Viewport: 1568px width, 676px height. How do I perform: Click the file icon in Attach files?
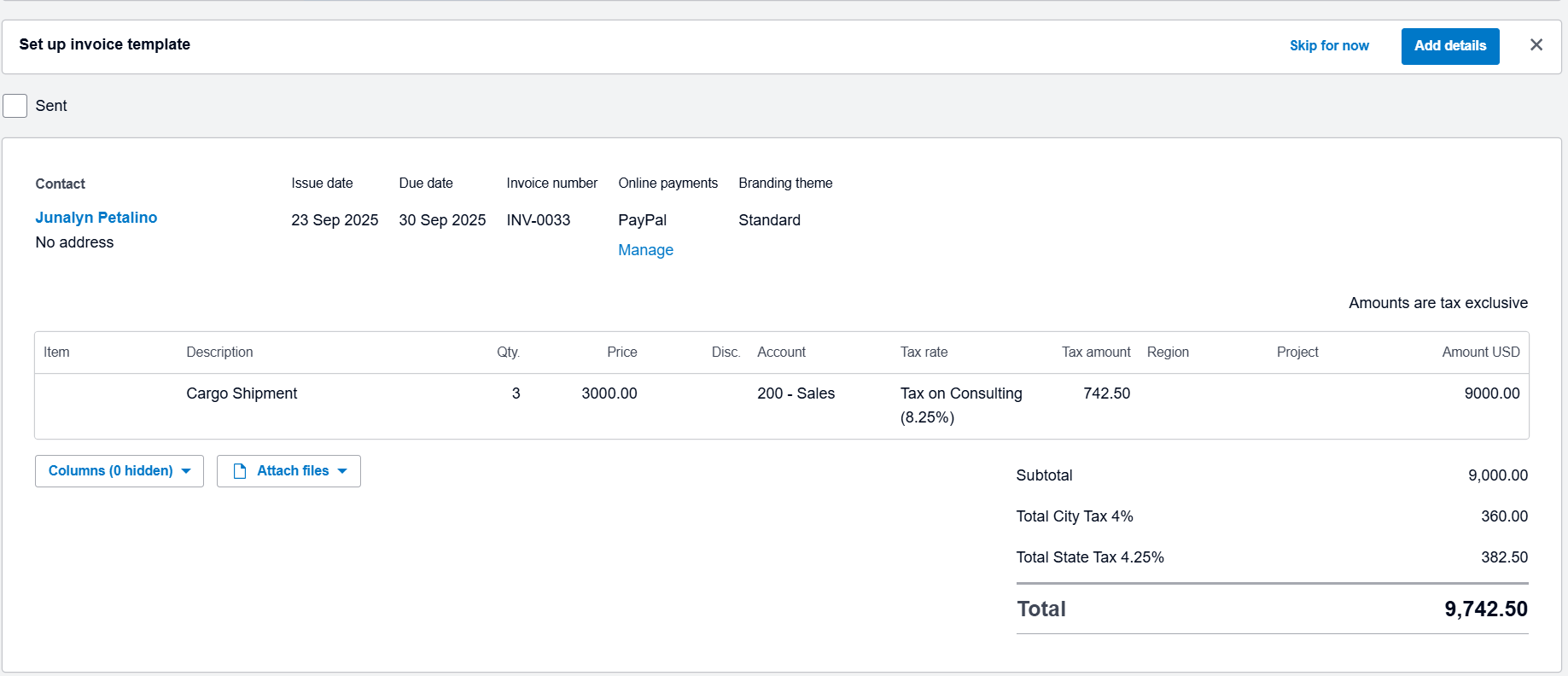240,471
